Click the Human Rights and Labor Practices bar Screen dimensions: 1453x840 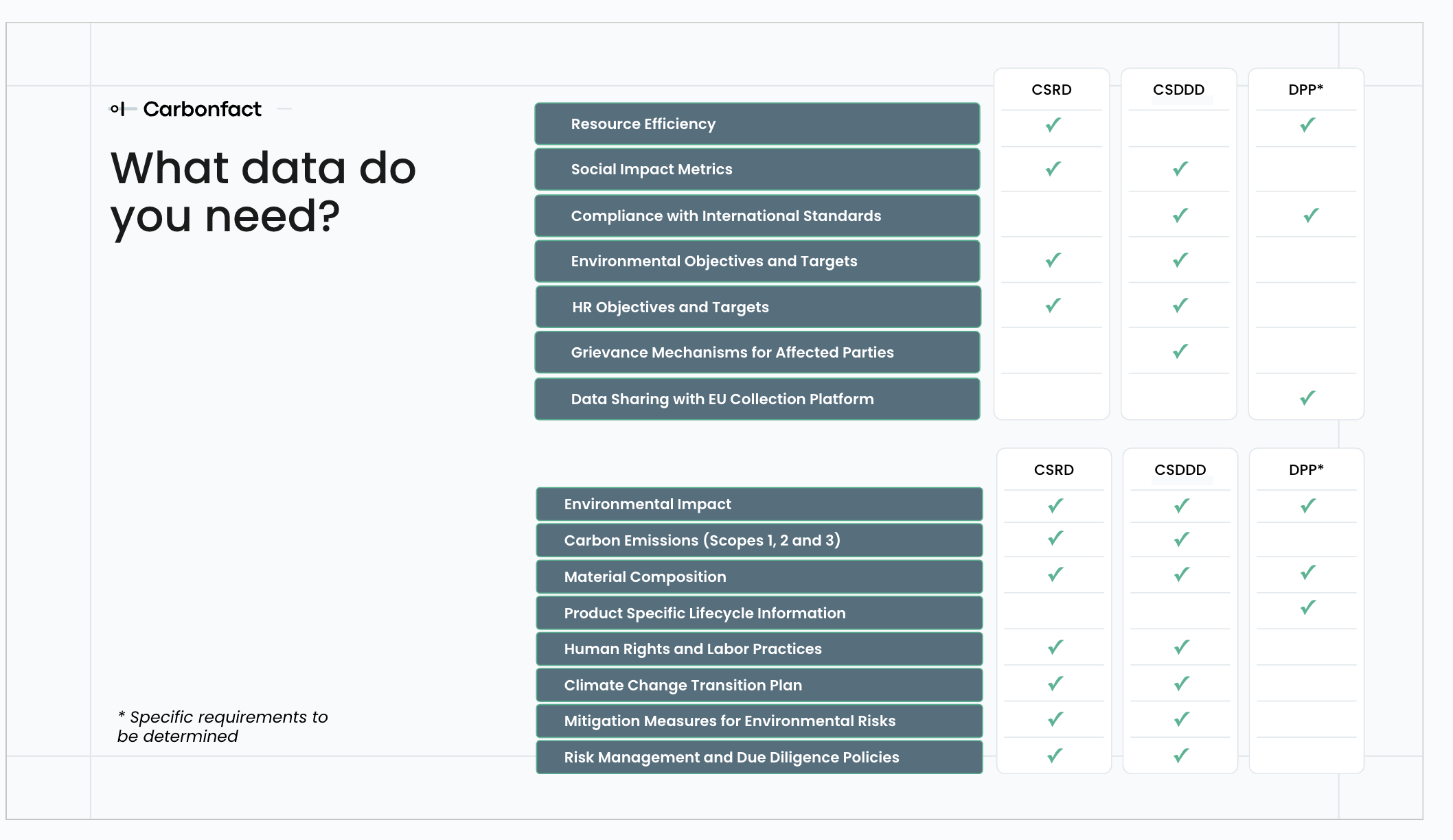(x=759, y=649)
